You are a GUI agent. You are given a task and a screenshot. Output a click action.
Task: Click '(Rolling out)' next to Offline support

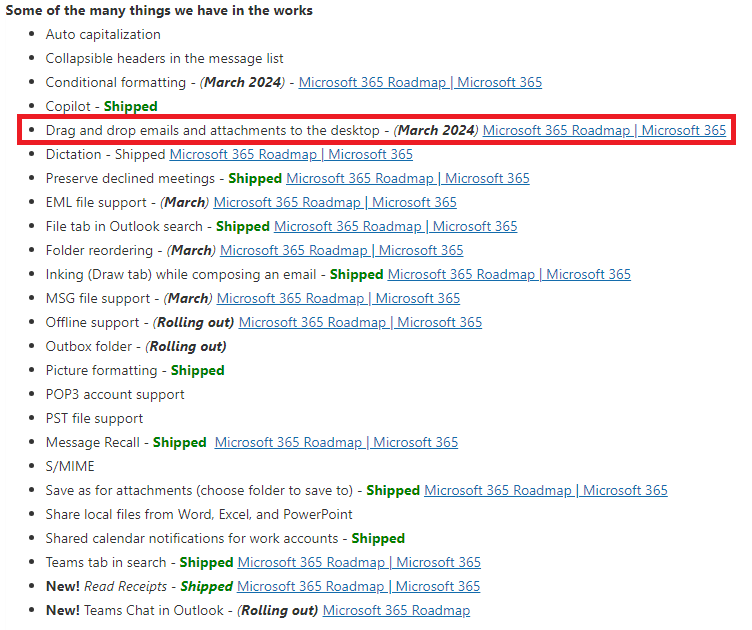point(193,322)
